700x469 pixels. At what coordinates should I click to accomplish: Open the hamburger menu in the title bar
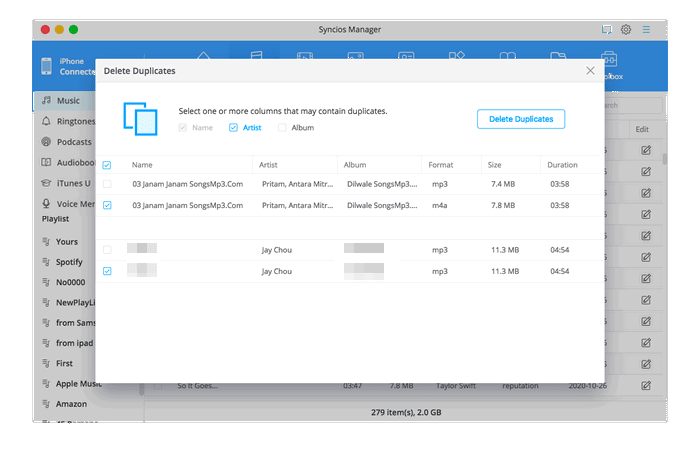(x=646, y=29)
